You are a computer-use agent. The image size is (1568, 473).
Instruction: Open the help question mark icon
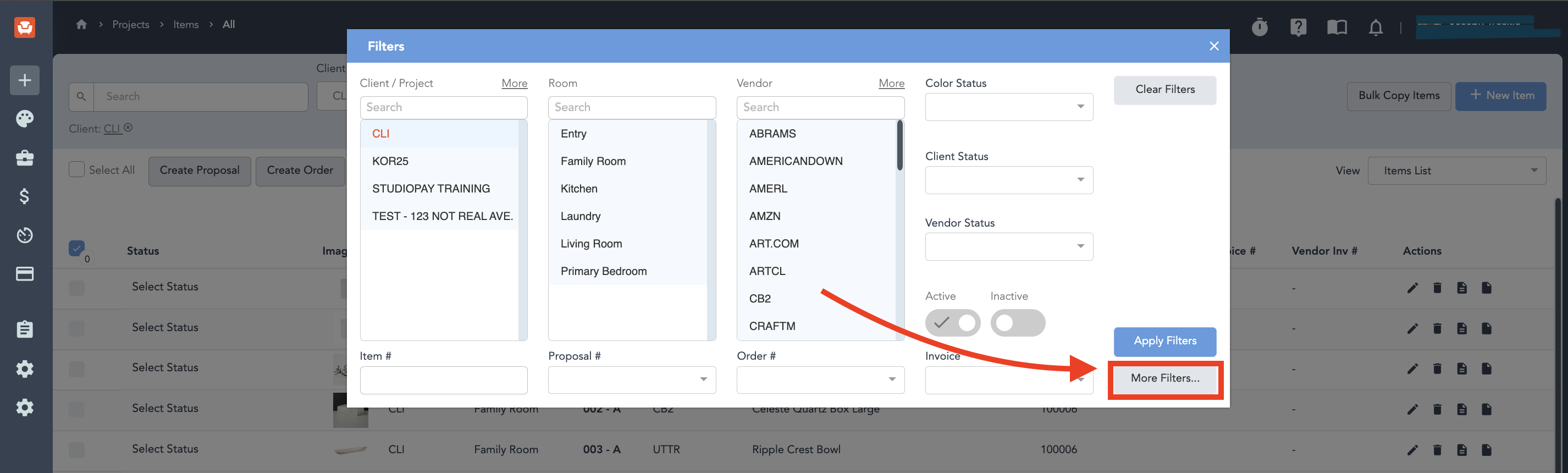click(x=1298, y=27)
